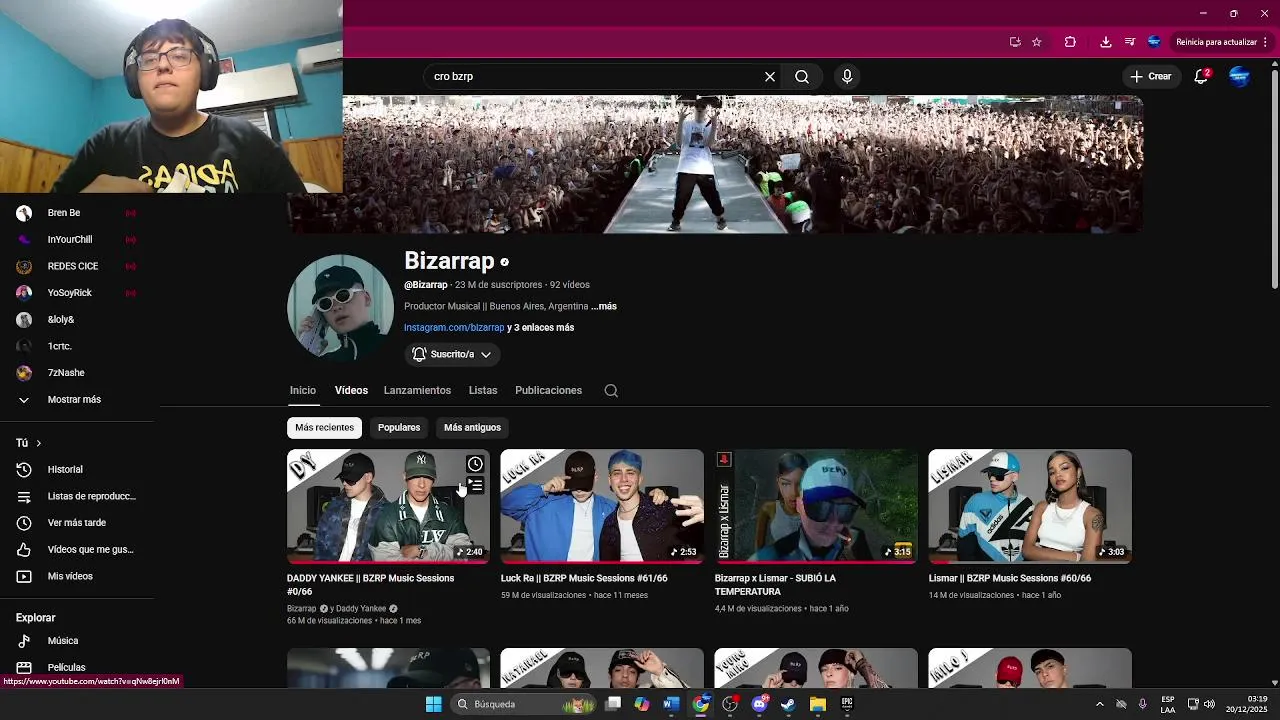This screenshot has height=720, width=1280.
Task: Click Reinicia para actualizar button
Action: 1216,42
